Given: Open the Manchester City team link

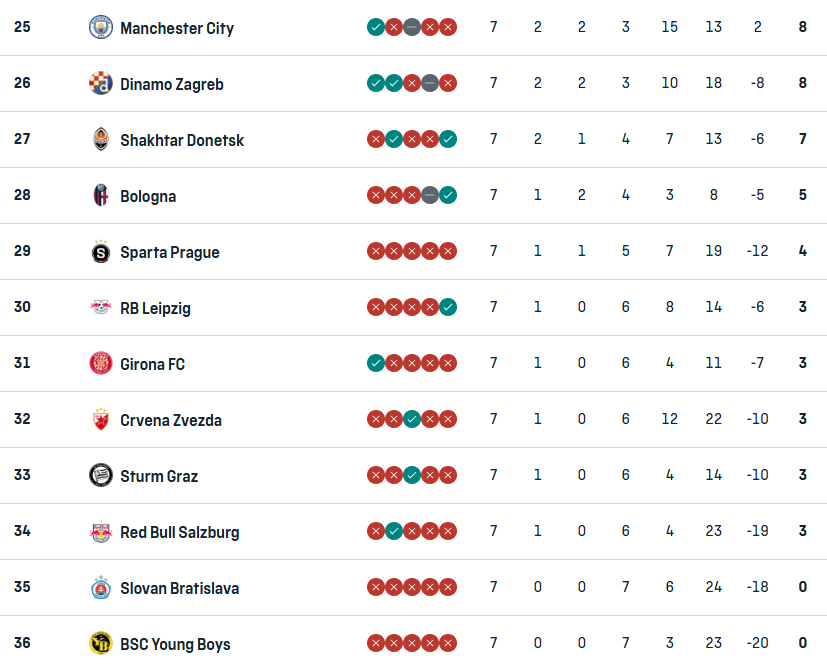Looking at the screenshot, I should click(177, 28).
